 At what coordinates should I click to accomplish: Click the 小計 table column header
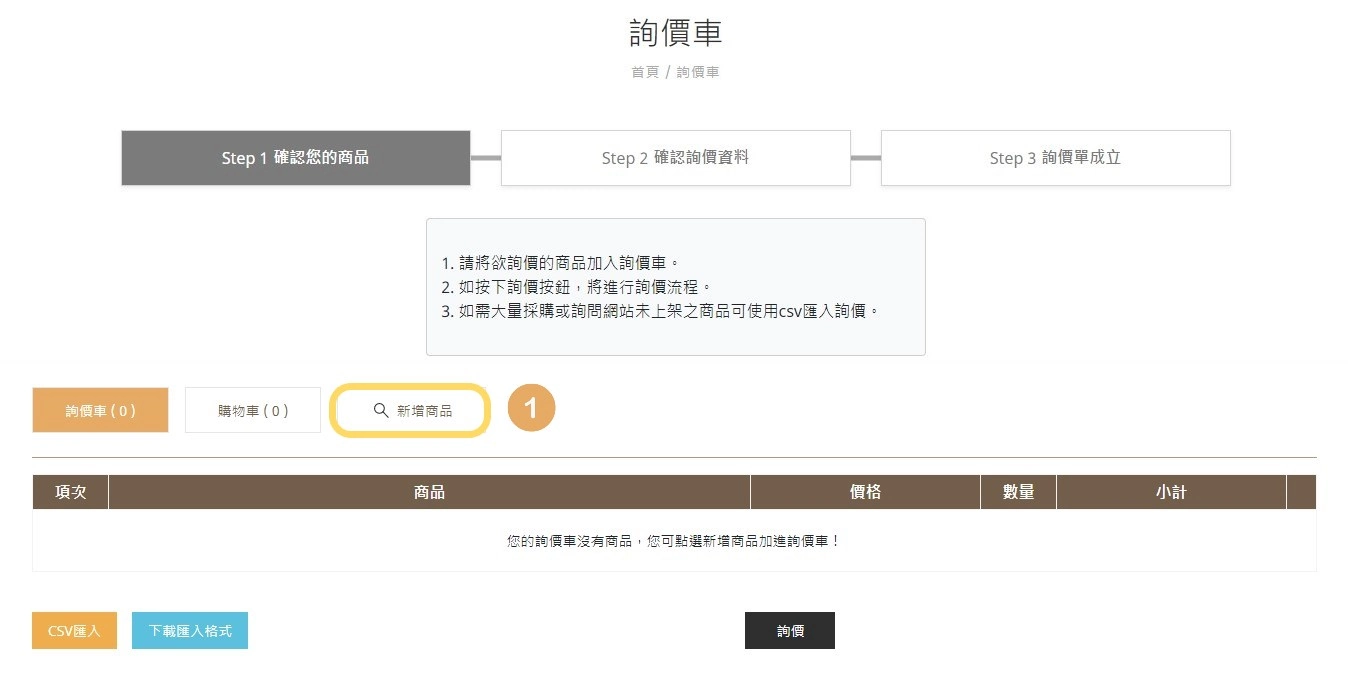(1170, 491)
